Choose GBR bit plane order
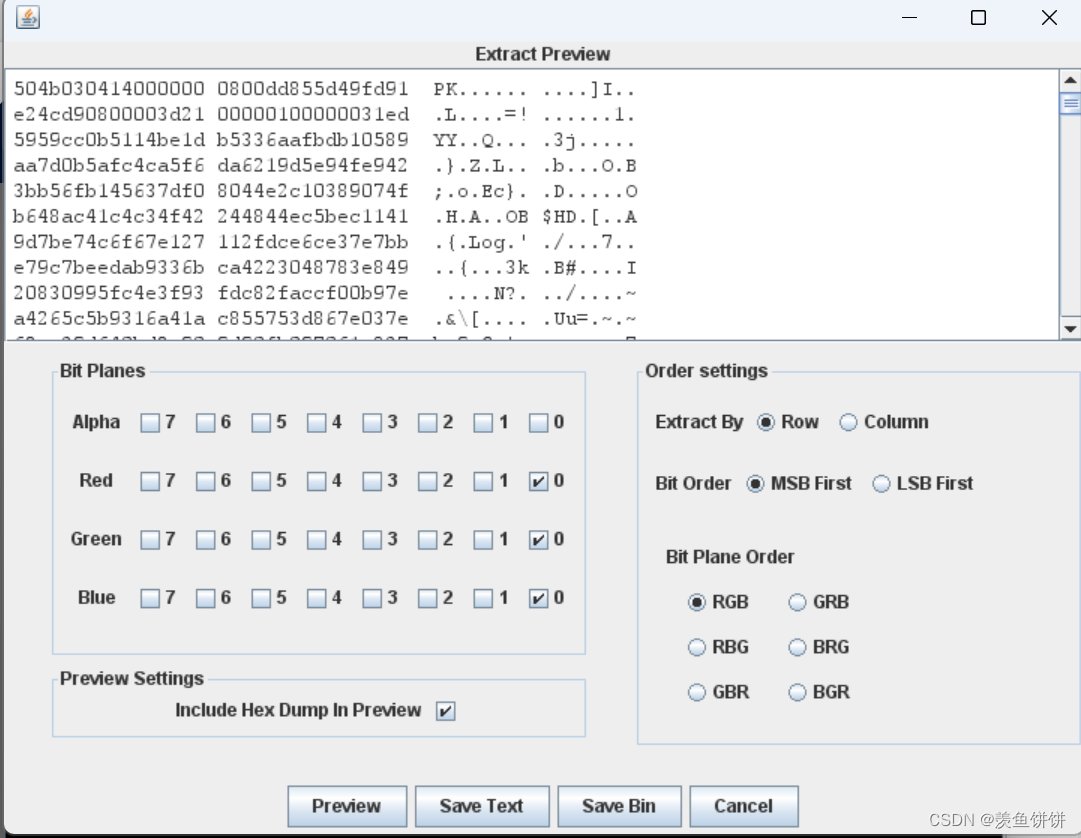 point(696,692)
